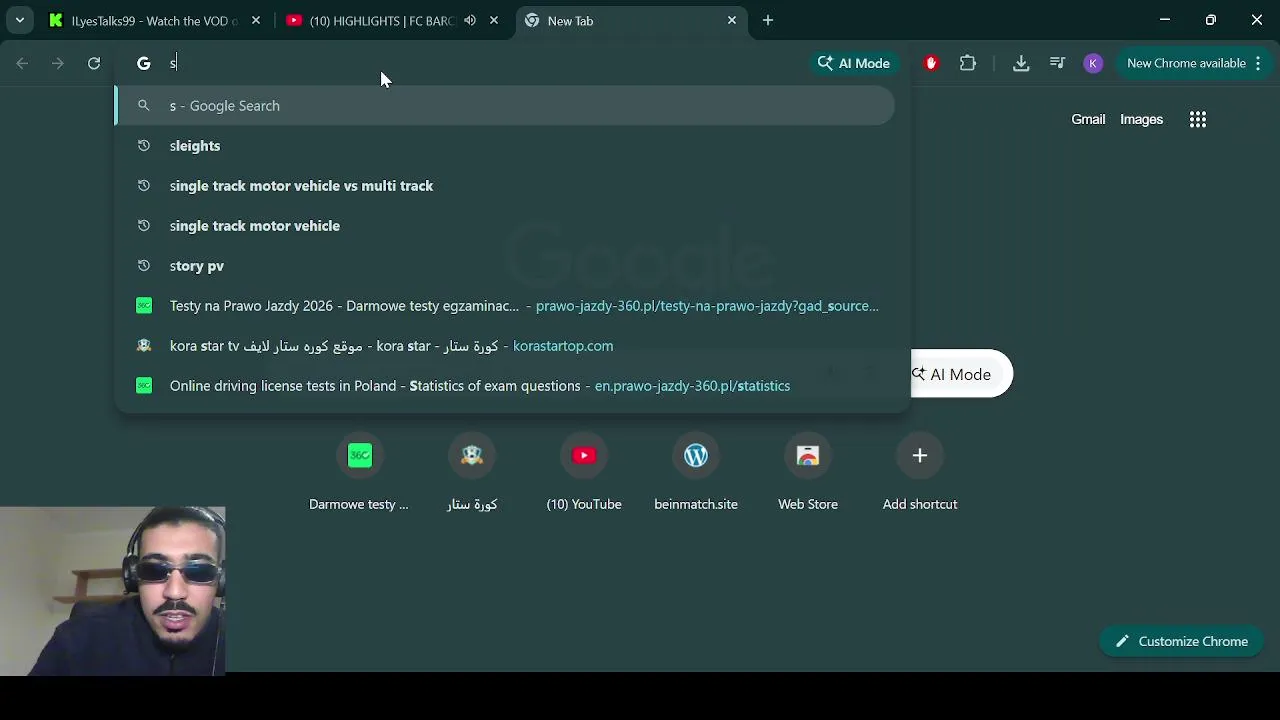This screenshot has height=720, width=1280.
Task: Open Images link
Action: 1141,119
